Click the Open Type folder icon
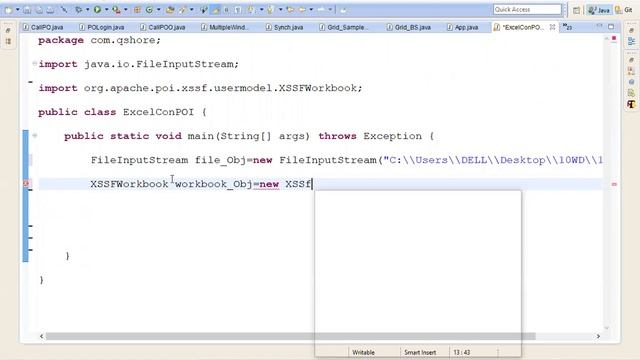640x360 pixels. pos(170,10)
